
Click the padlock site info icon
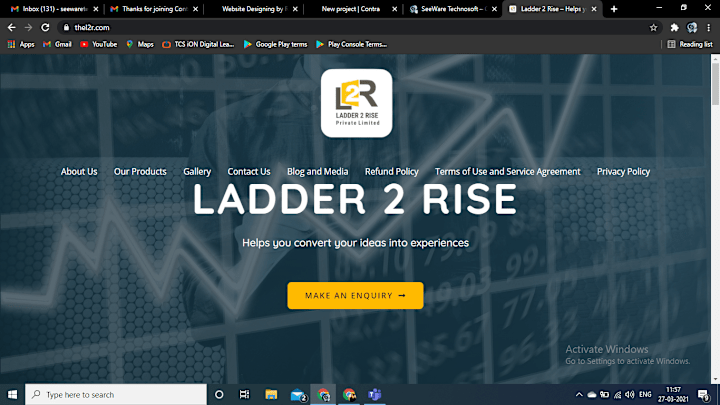click(66, 28)
